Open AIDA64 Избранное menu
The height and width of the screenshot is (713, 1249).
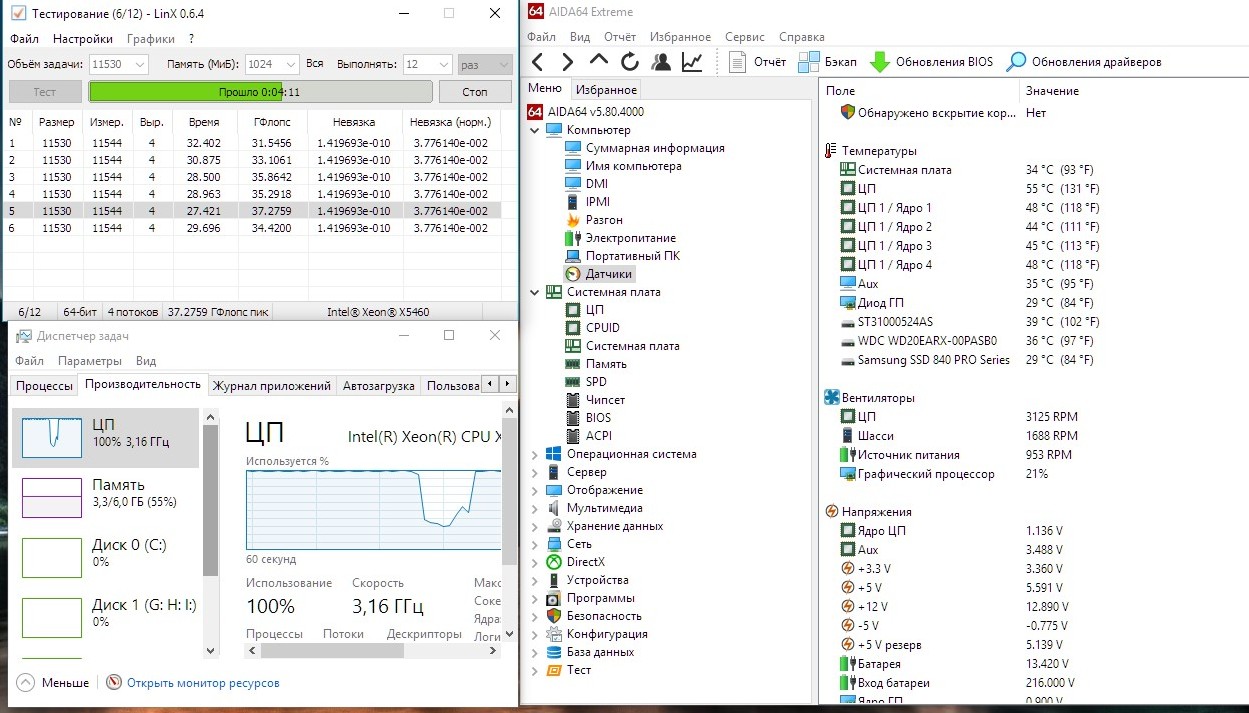point(680,37)
